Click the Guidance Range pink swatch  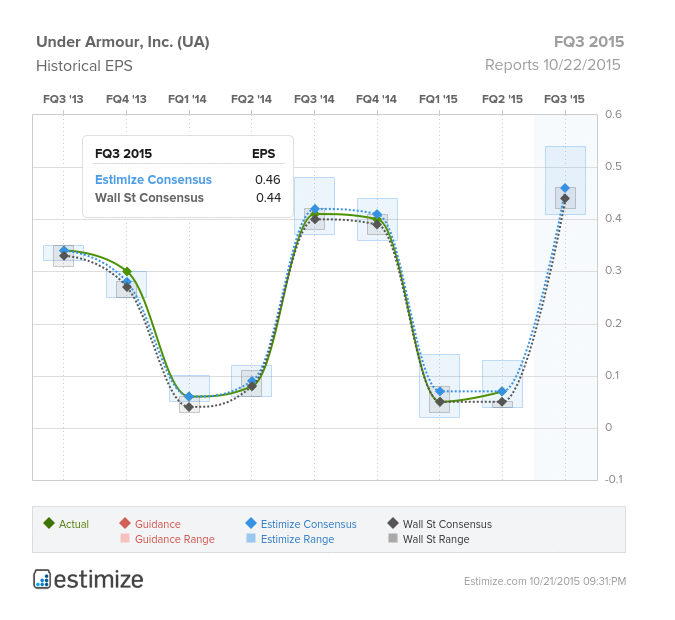(x=125, y=538)
